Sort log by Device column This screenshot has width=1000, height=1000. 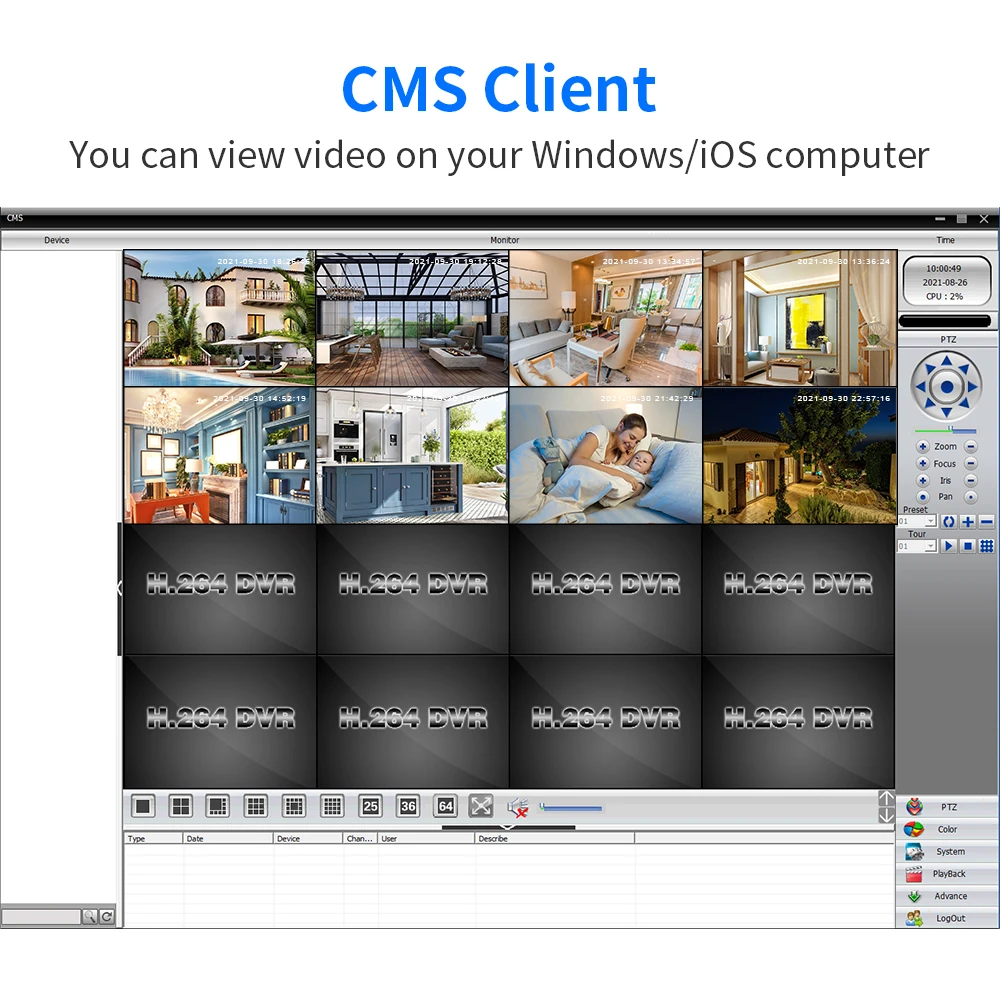309,838
